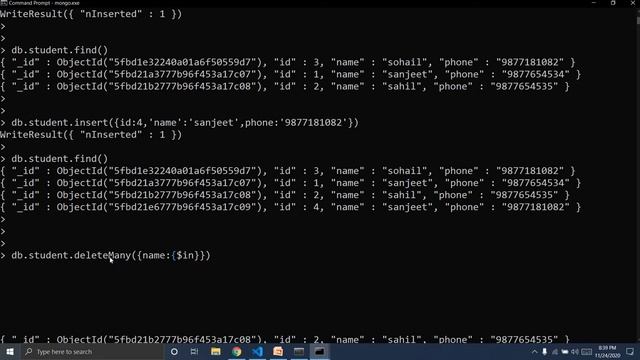Switch to Visual Studio Code on taskbar

coord(257,351)
